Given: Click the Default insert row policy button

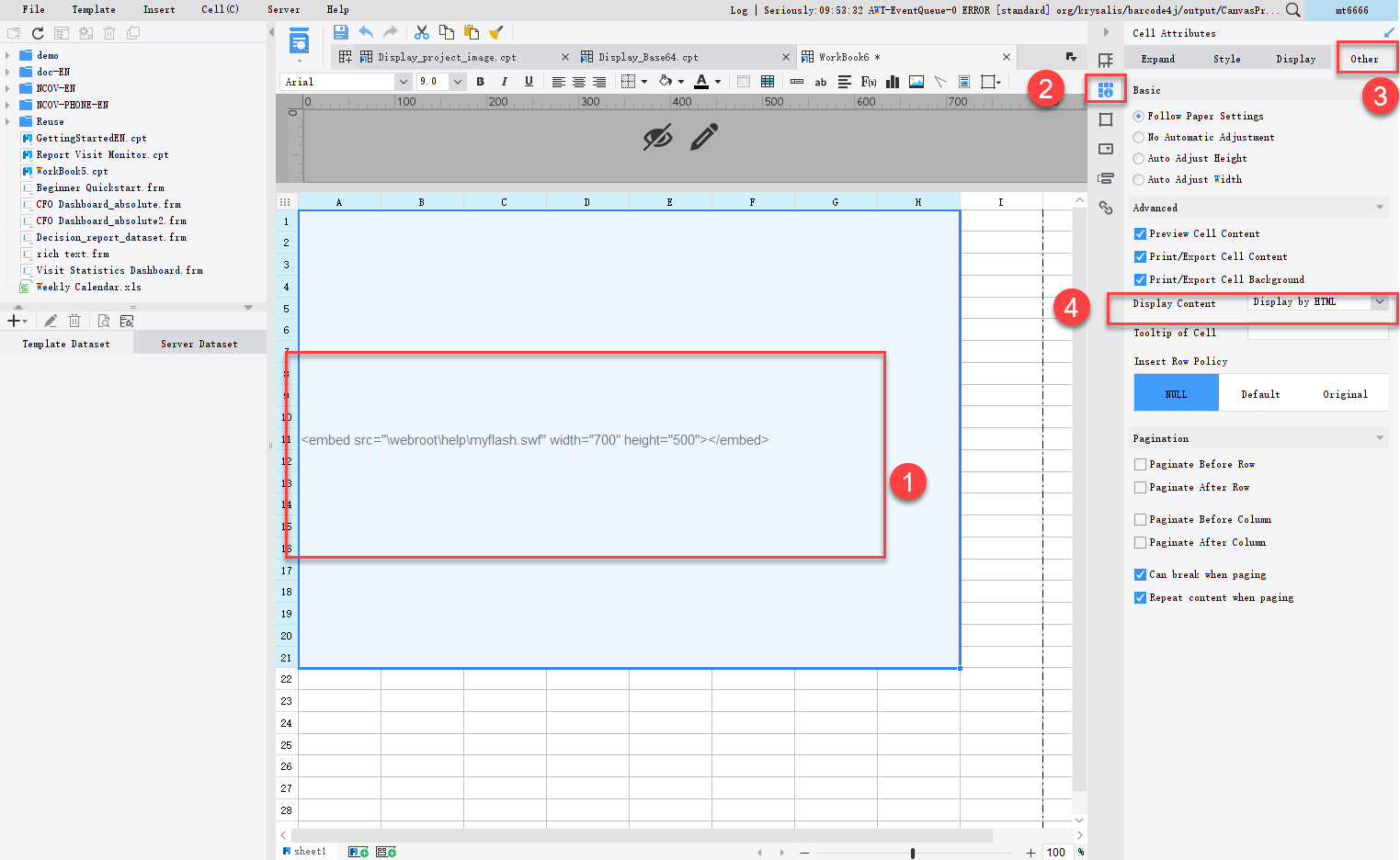Looking at the screenshot, I should [x=1260, y=393].
